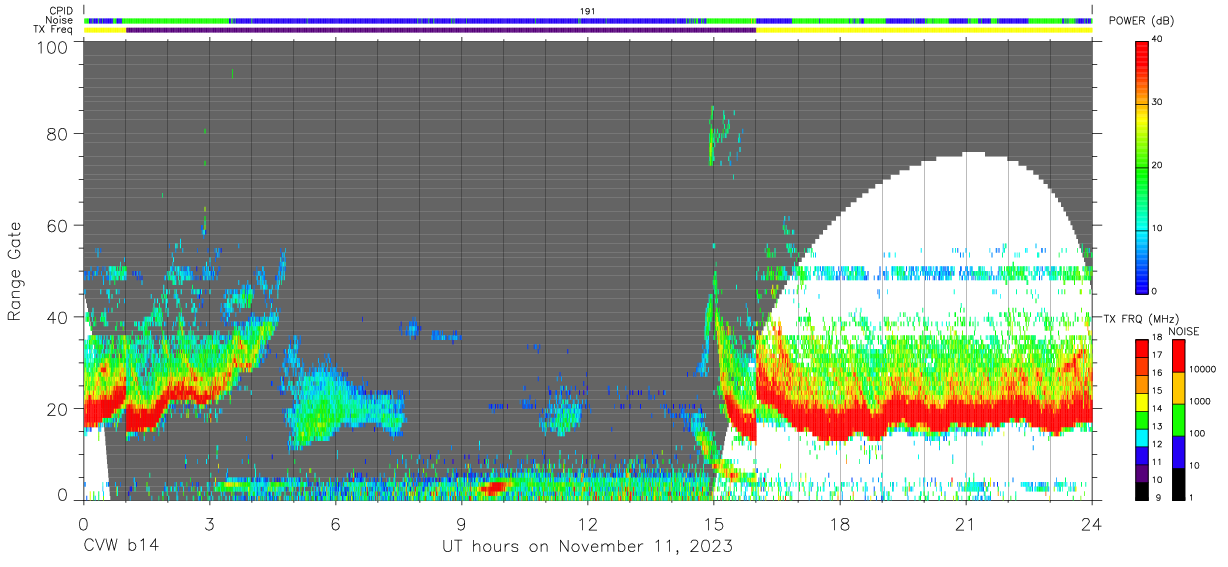Image resolution: width=1228 pixels, height=567 pixels.
Task: Click the 100 tick on Range Gate axis
Action: pos(52,48)
